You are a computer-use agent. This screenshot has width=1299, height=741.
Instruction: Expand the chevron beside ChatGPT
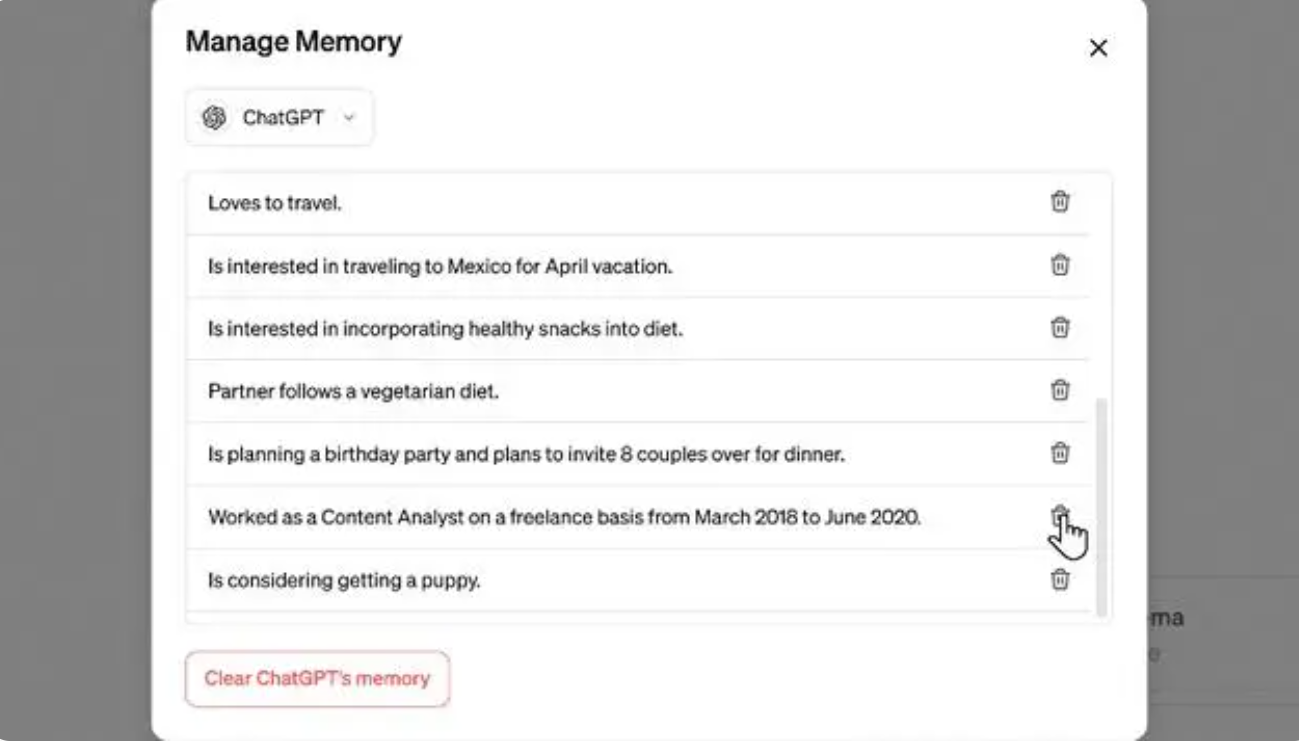pyautogui.click(x=349, y=118)
